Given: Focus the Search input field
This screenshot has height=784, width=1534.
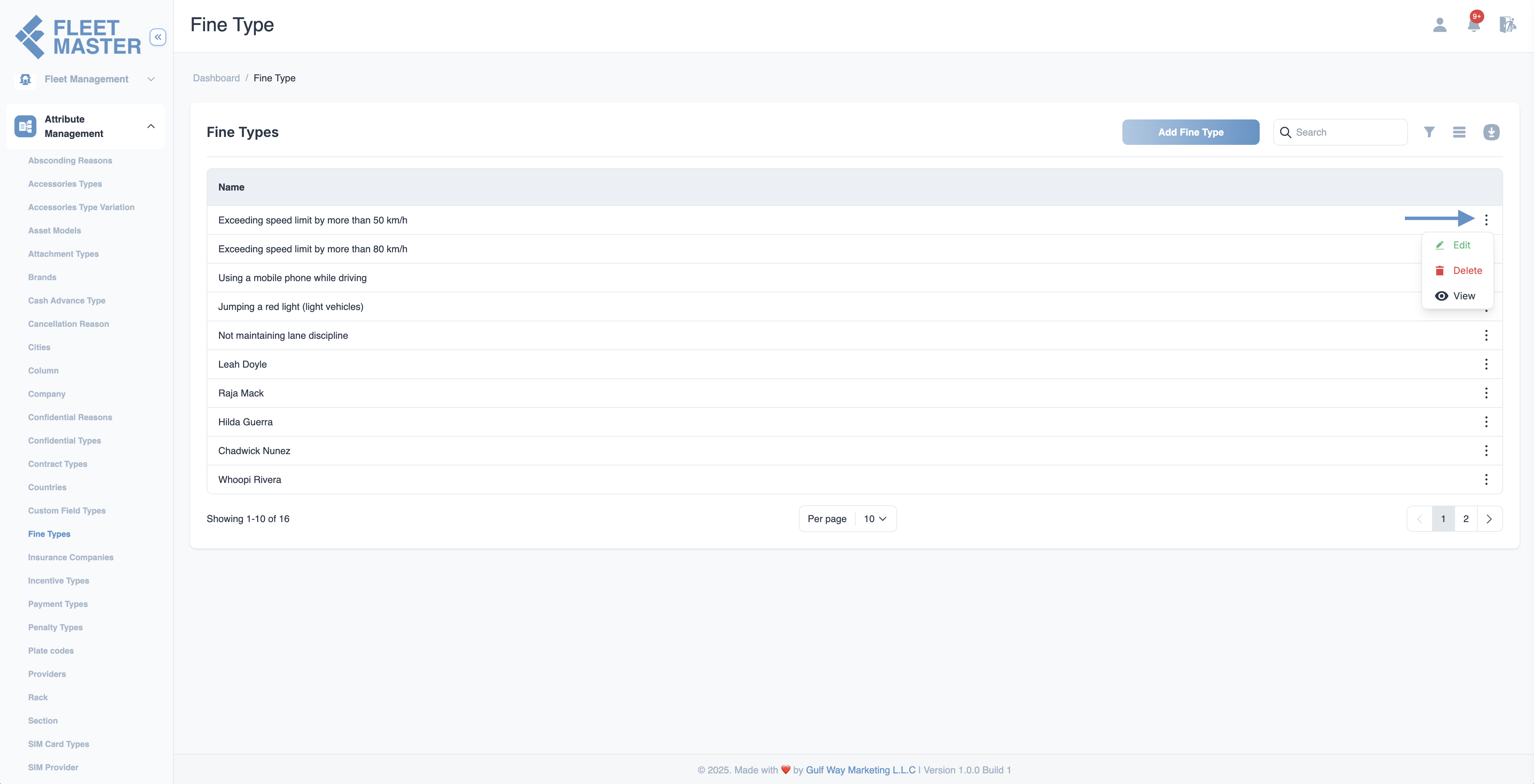Looking at the screenshot, I should click(x=1340, y=132).
